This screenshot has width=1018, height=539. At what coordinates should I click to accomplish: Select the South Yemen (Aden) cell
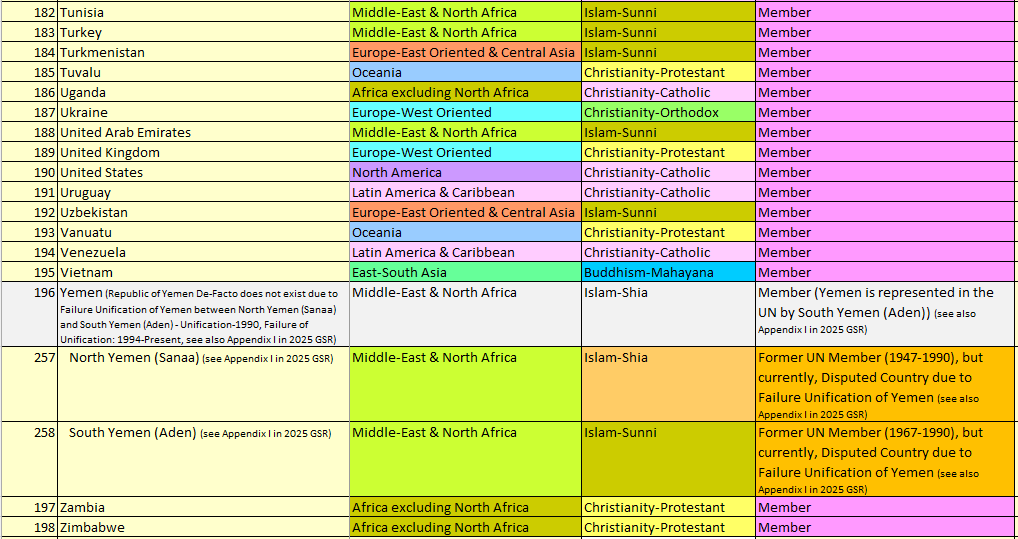(204, 459)
